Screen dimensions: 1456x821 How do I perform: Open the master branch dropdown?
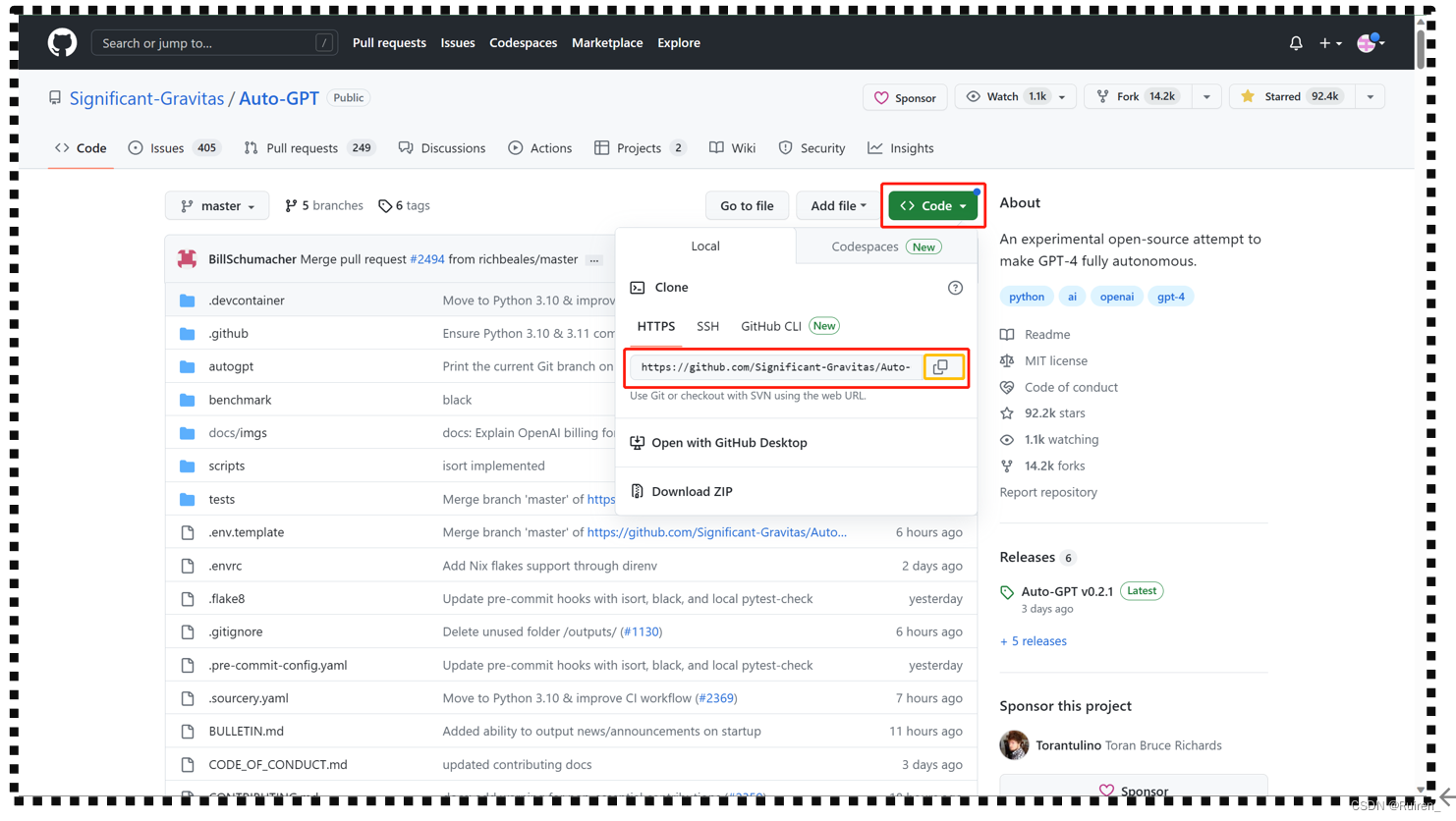click(217, 205)
